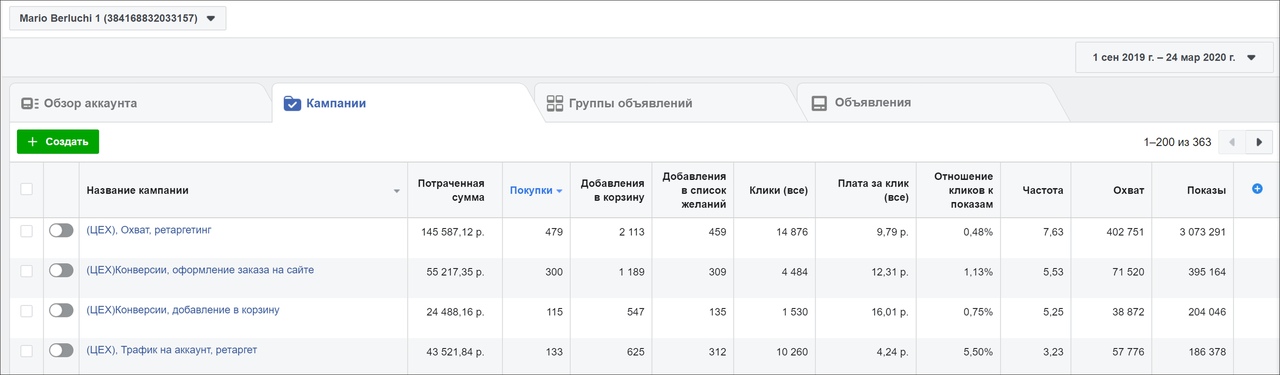Image resolution: width=1280 pixels, height=375 pixels.
Task: Click the Кампании folder icon
Action: [292, 103]
